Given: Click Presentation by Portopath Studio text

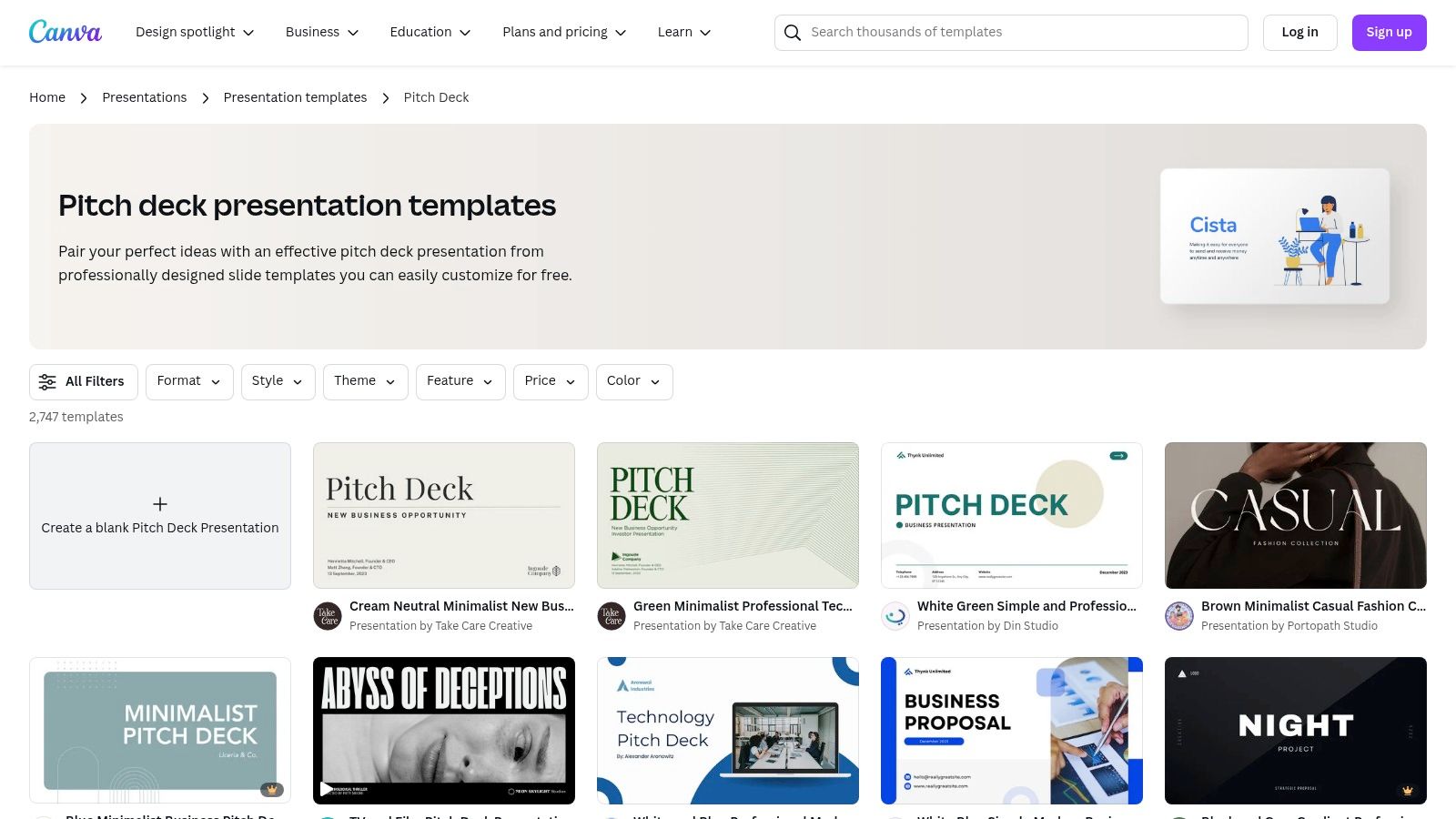Looking at the screenshot, I should coord(1289,626).
